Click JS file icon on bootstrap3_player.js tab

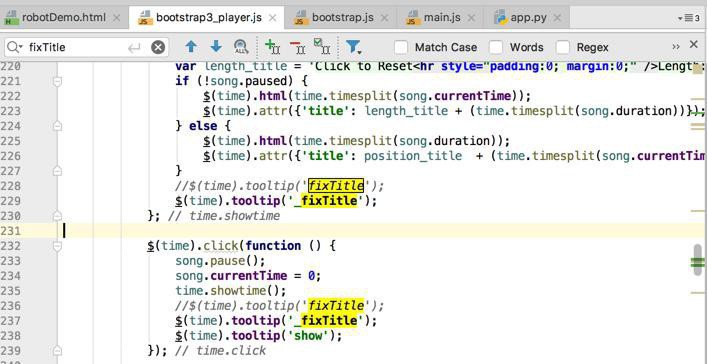click(144, 18)
